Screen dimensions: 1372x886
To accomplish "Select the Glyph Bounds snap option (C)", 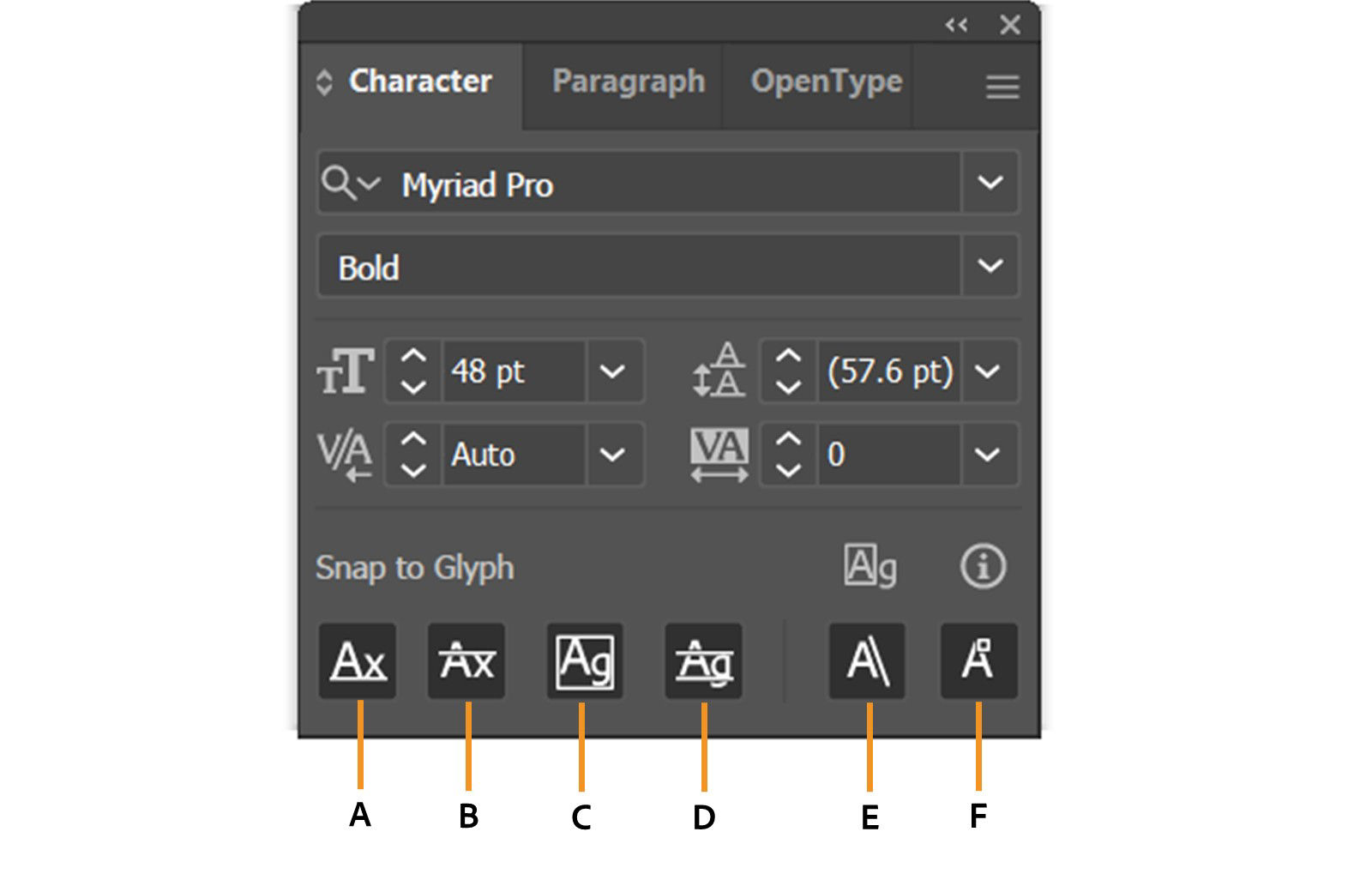I will tap(584, 660).
